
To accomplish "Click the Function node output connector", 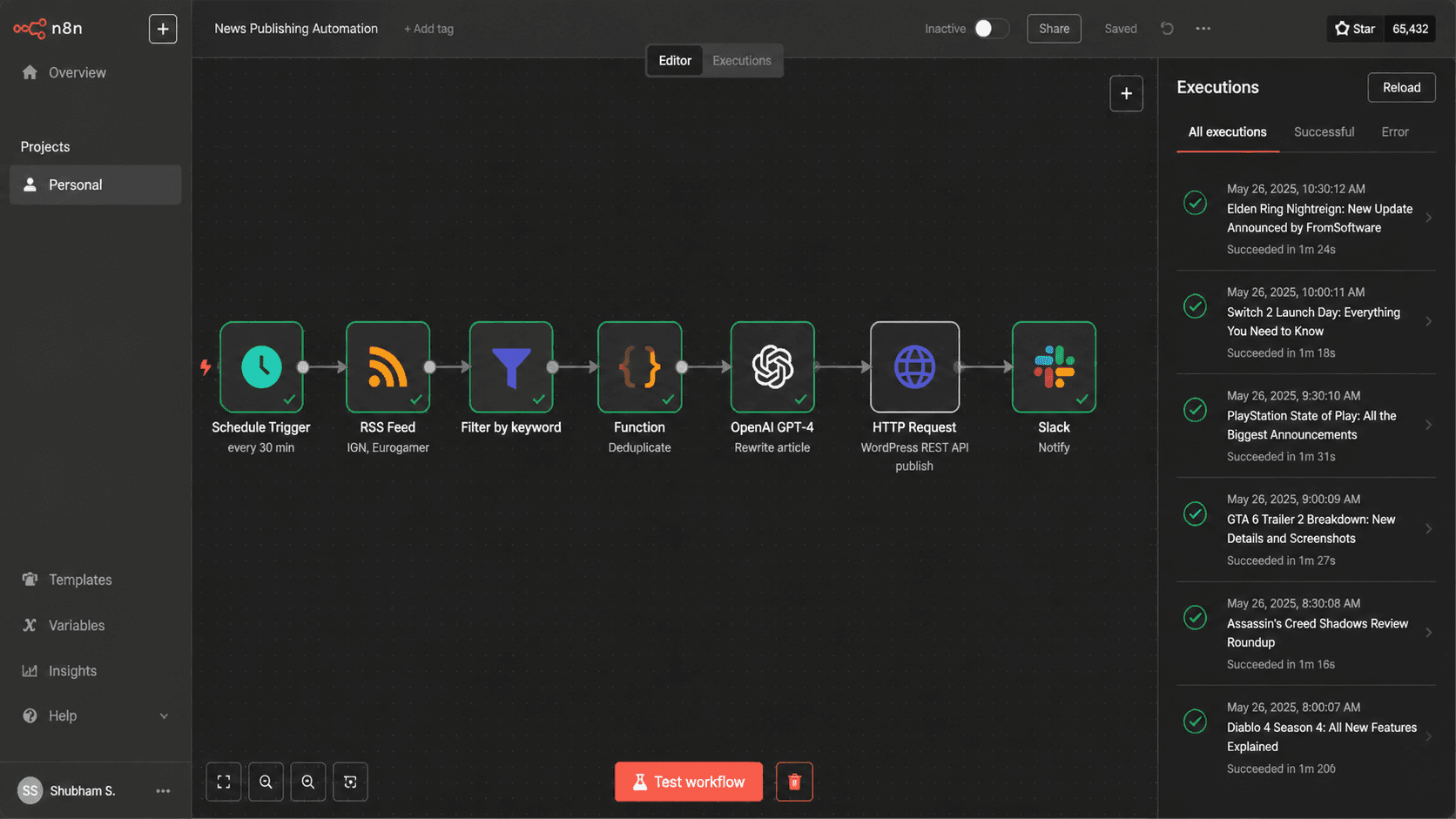I will coord(682,367).
